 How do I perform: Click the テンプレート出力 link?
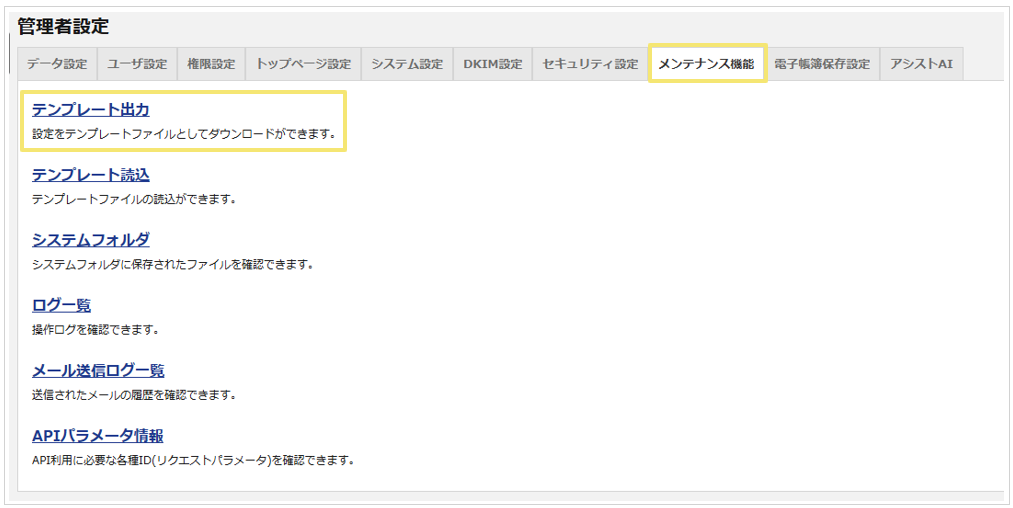click(90, 110)
